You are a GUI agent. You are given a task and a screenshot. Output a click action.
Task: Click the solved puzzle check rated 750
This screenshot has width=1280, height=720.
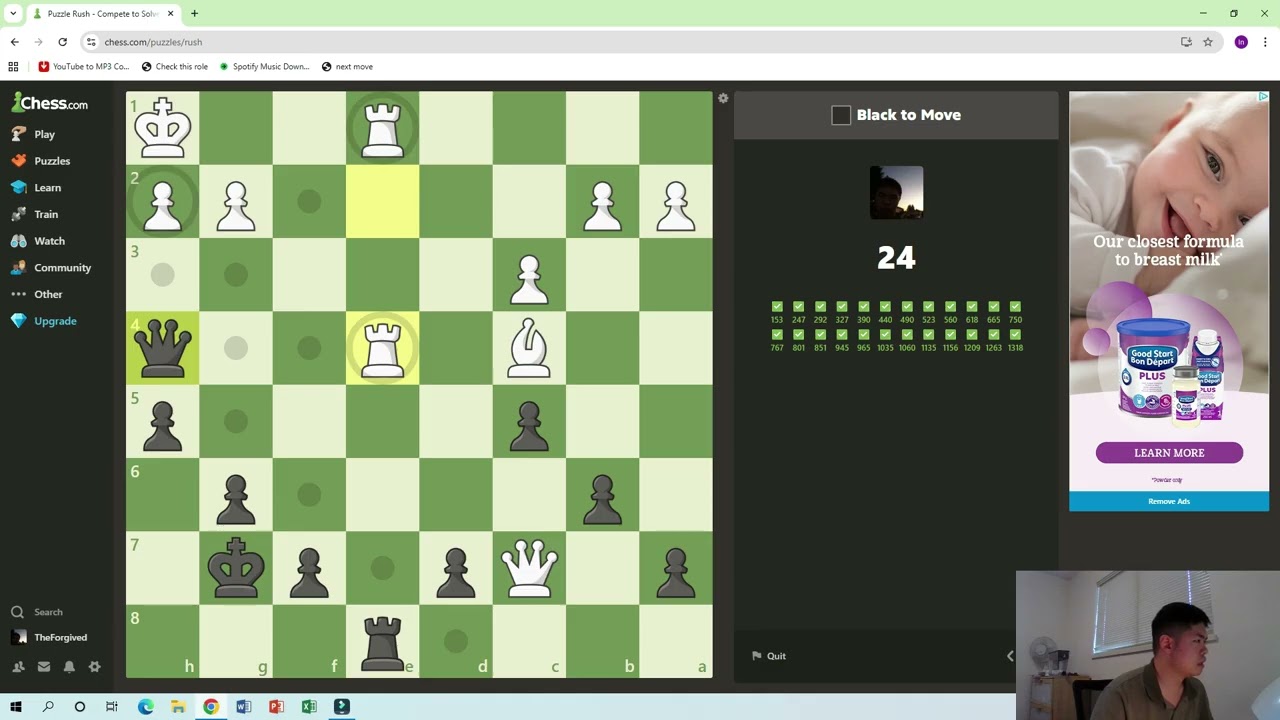(x=1015, y=307)
